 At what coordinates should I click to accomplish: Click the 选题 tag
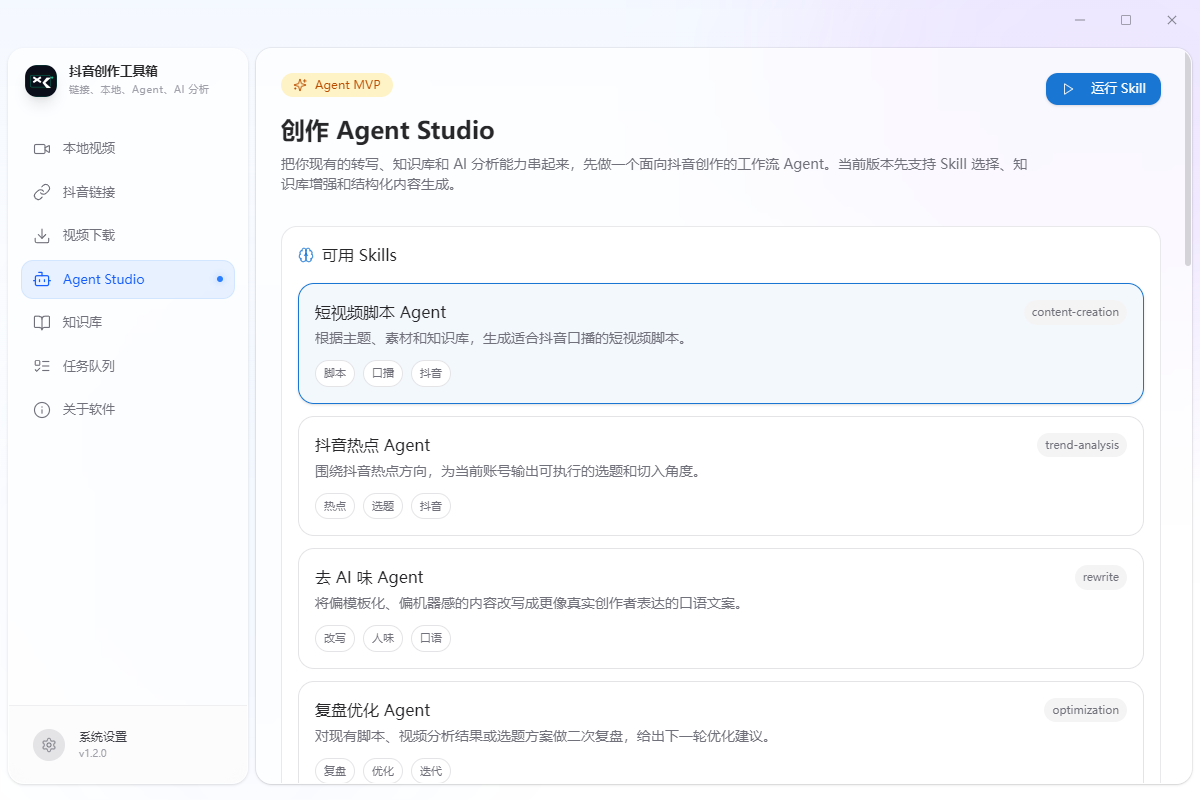tap(383, 506)
